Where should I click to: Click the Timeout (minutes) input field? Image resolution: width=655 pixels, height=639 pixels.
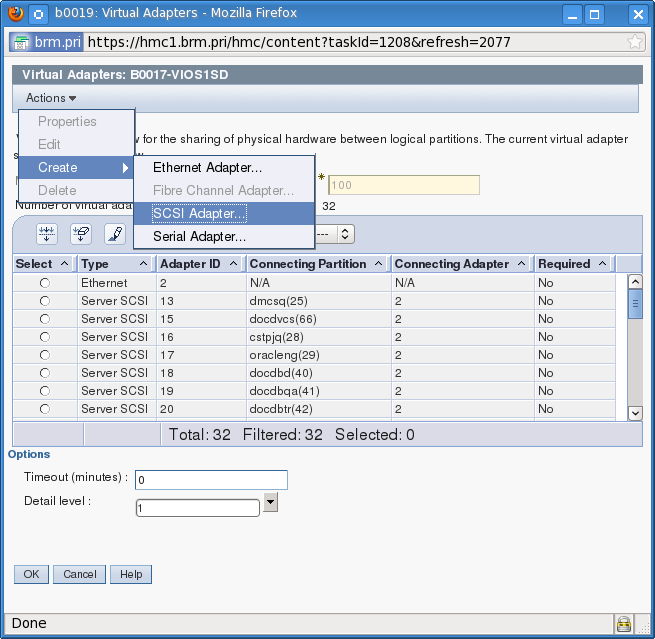click(211, 480)
